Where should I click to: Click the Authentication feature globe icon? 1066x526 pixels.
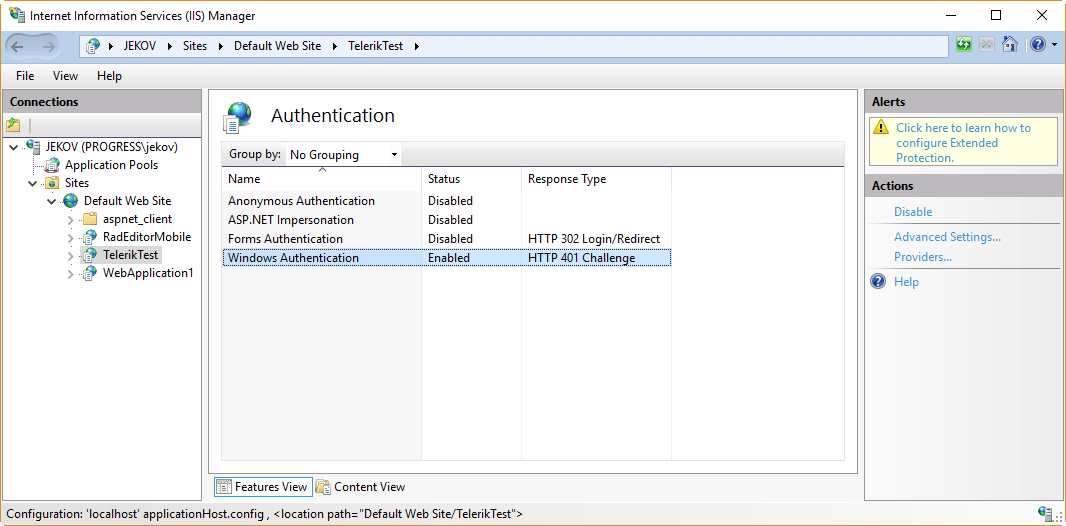tap(237, 116)
